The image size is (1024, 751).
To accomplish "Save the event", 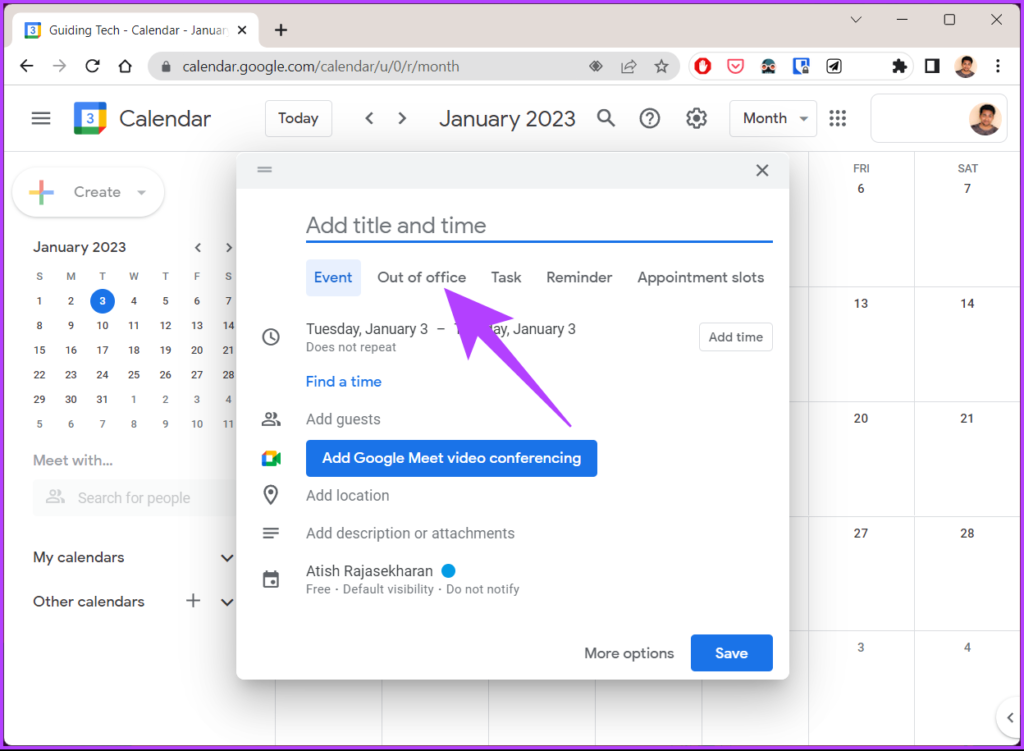I will pos(731,653).
